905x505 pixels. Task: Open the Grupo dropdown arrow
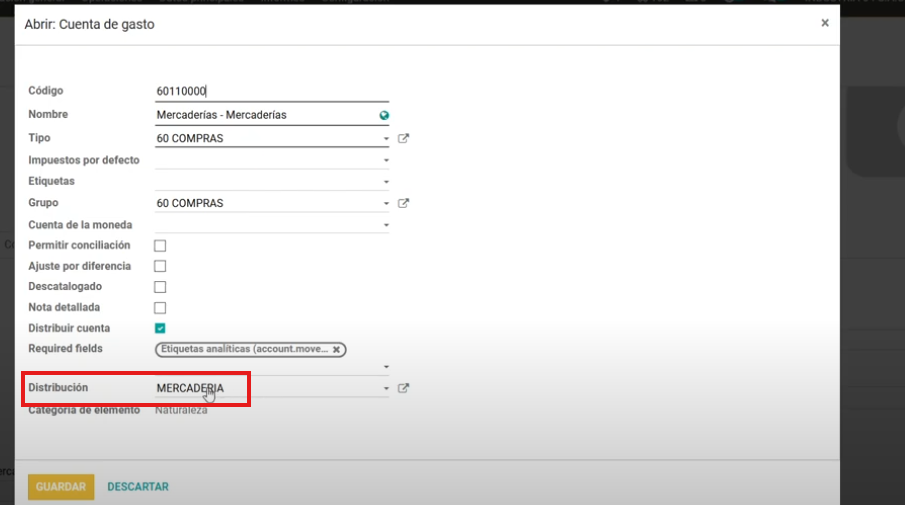[386, 204]
